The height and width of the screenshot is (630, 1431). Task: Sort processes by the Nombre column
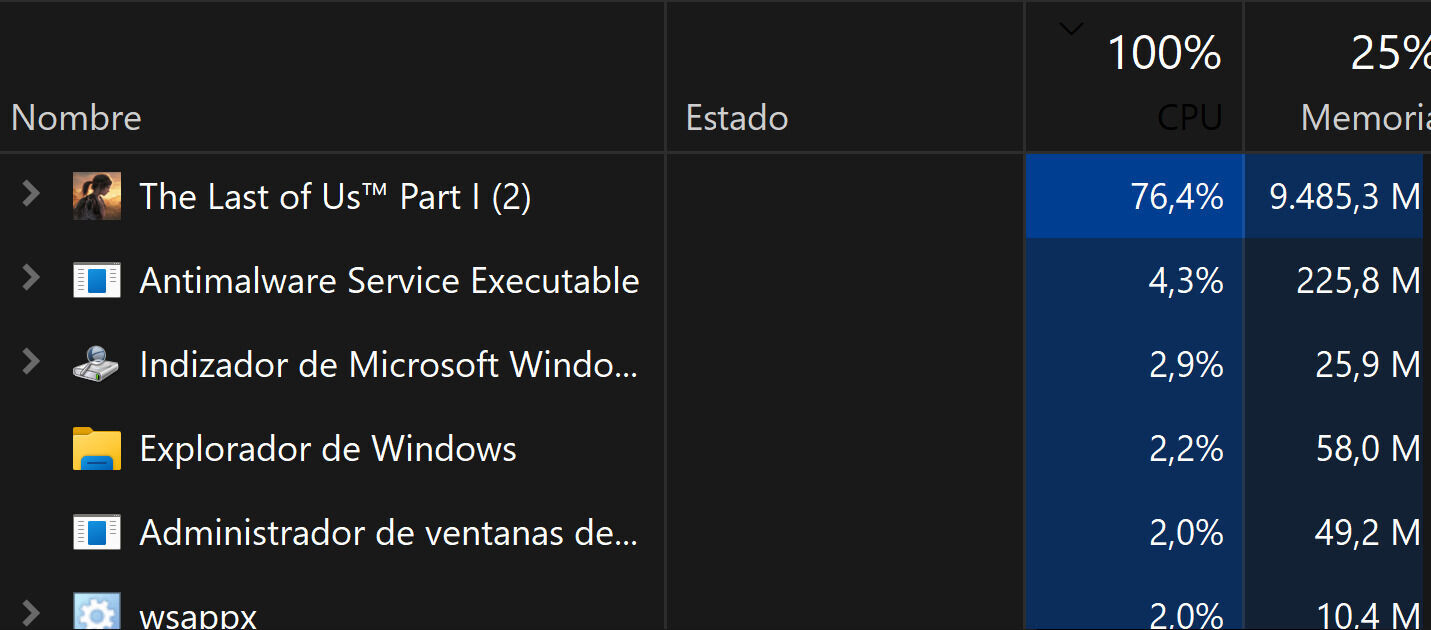77,118
